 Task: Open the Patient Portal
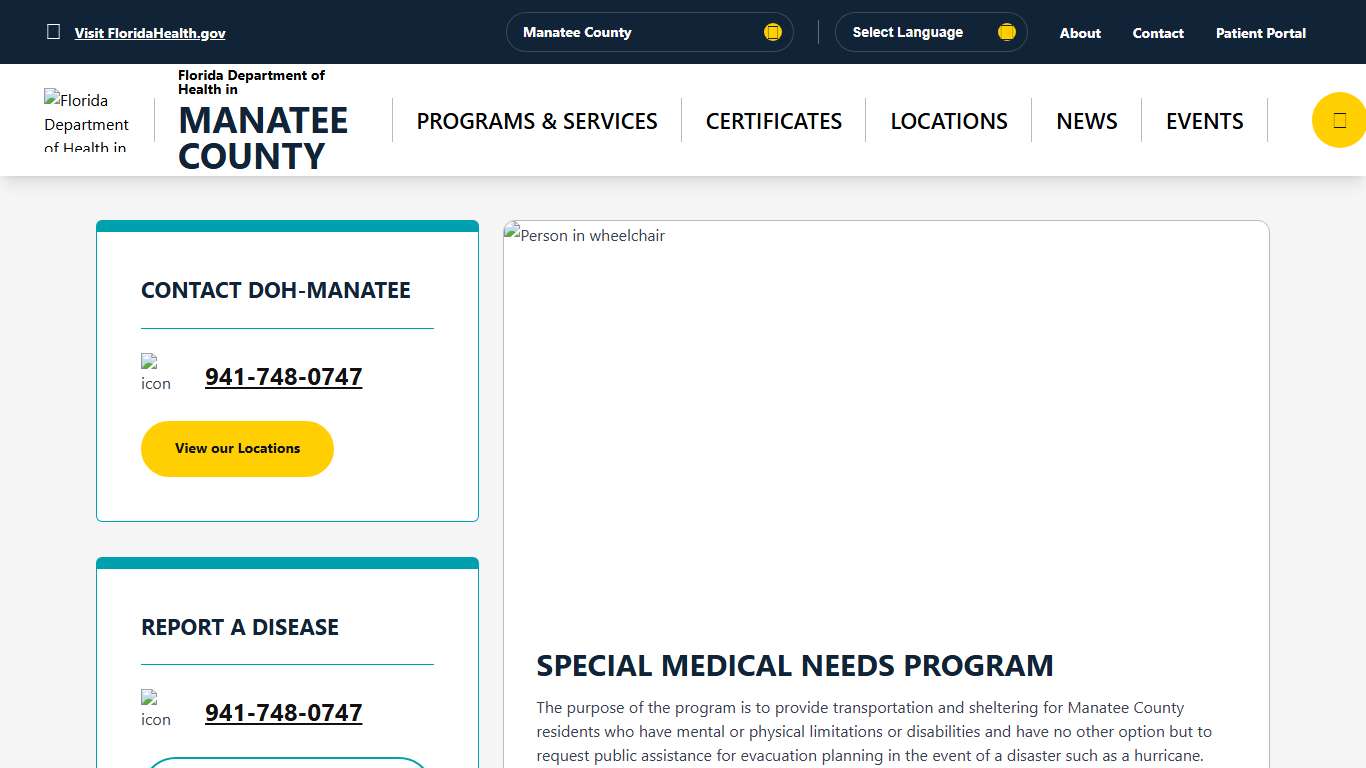click(x=1260, y=33)
